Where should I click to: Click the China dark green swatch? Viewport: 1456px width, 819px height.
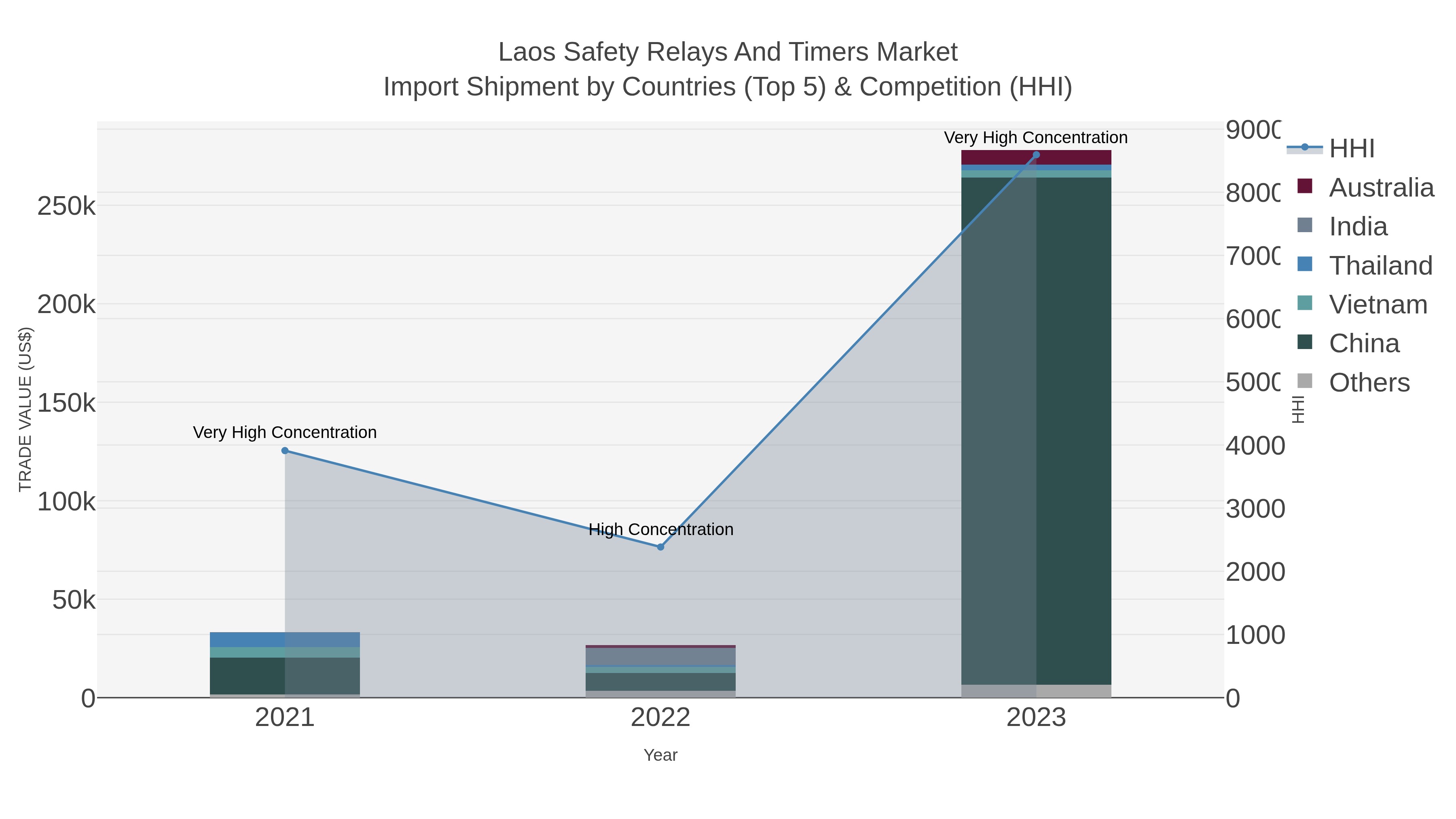[1304, 342]
